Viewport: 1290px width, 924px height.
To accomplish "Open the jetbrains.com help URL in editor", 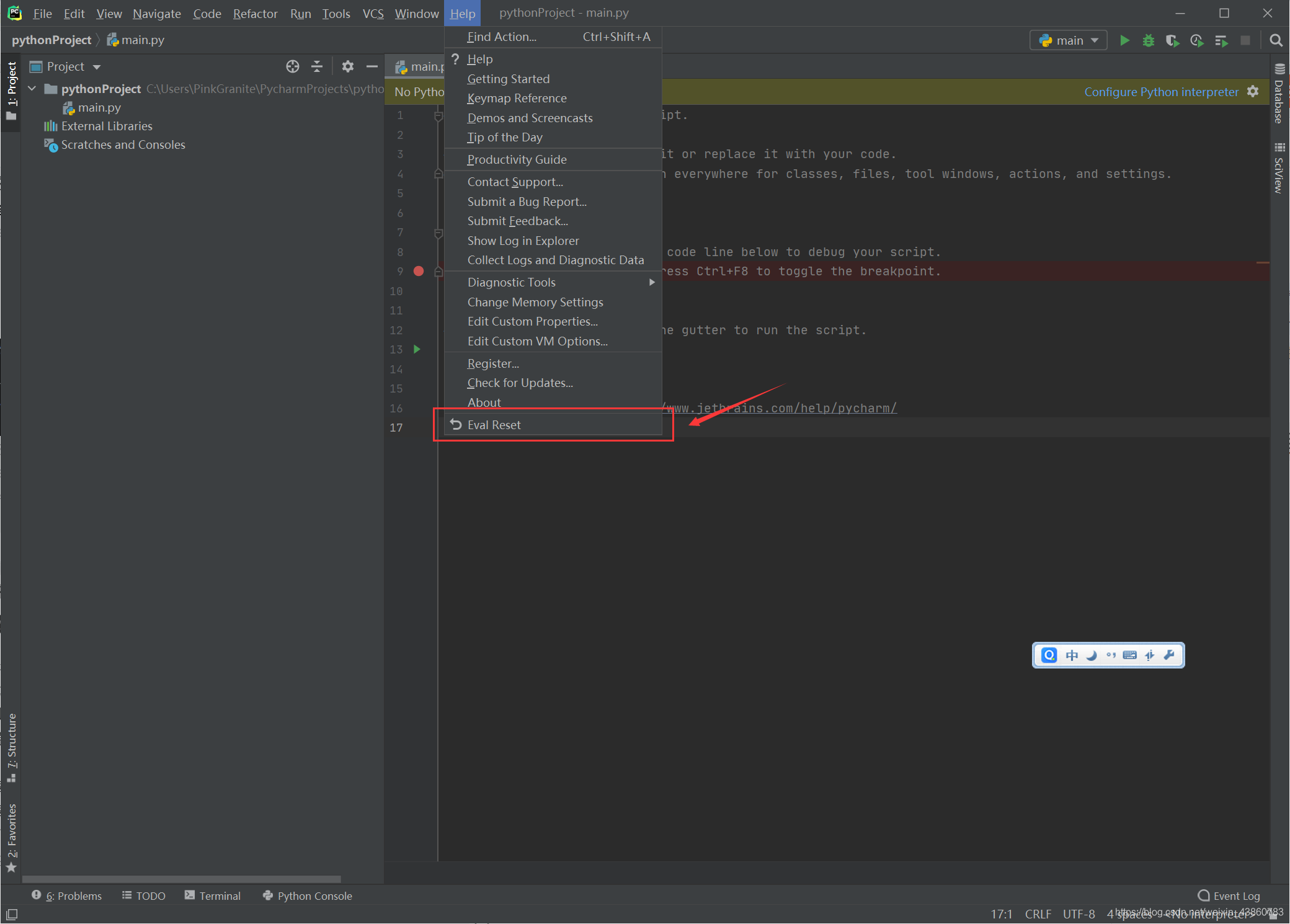I will coord(780,408).
